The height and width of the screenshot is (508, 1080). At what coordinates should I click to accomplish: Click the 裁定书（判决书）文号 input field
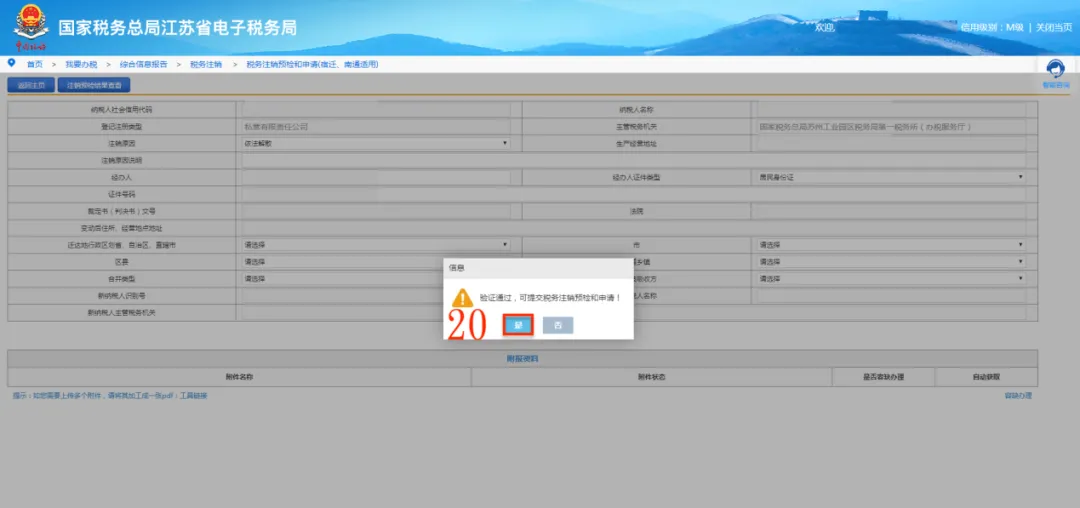tap(376, 211)
